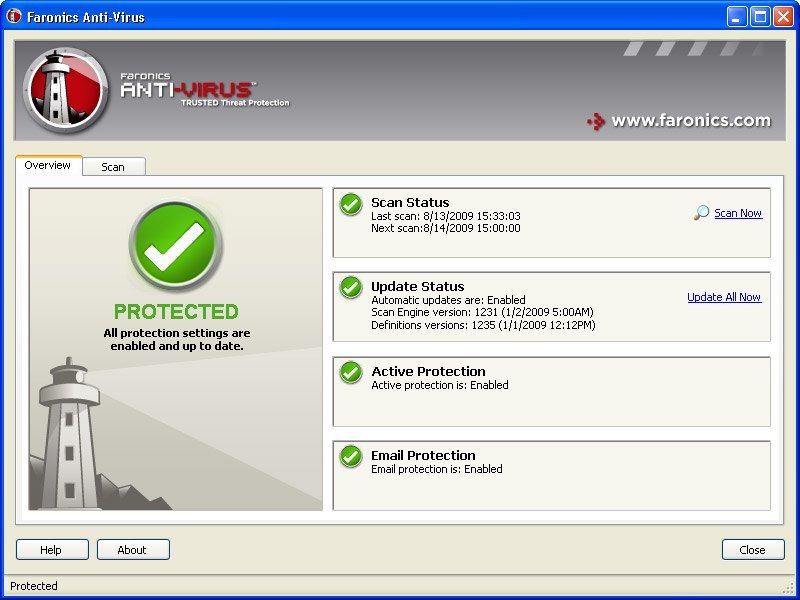Click the Faronics icon in the title bar
The width and height of the screenshot is (800, 600).
12,16
